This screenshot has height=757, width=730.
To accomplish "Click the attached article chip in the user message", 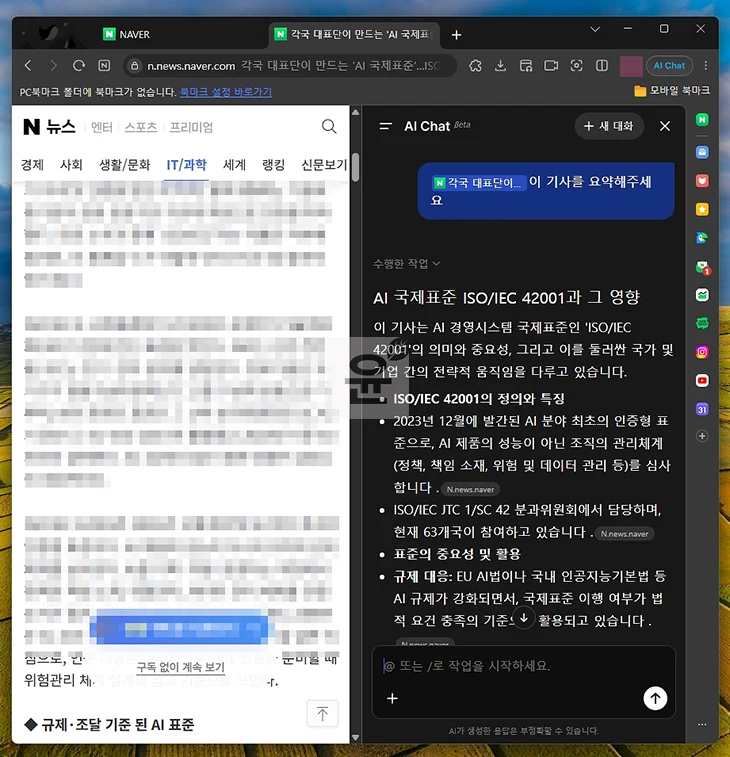I will pyautogui.click(x=478, y=183).
